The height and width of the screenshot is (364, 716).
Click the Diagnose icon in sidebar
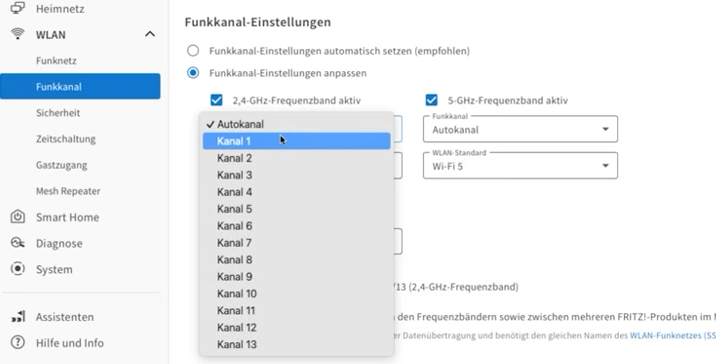coord(17,243)
